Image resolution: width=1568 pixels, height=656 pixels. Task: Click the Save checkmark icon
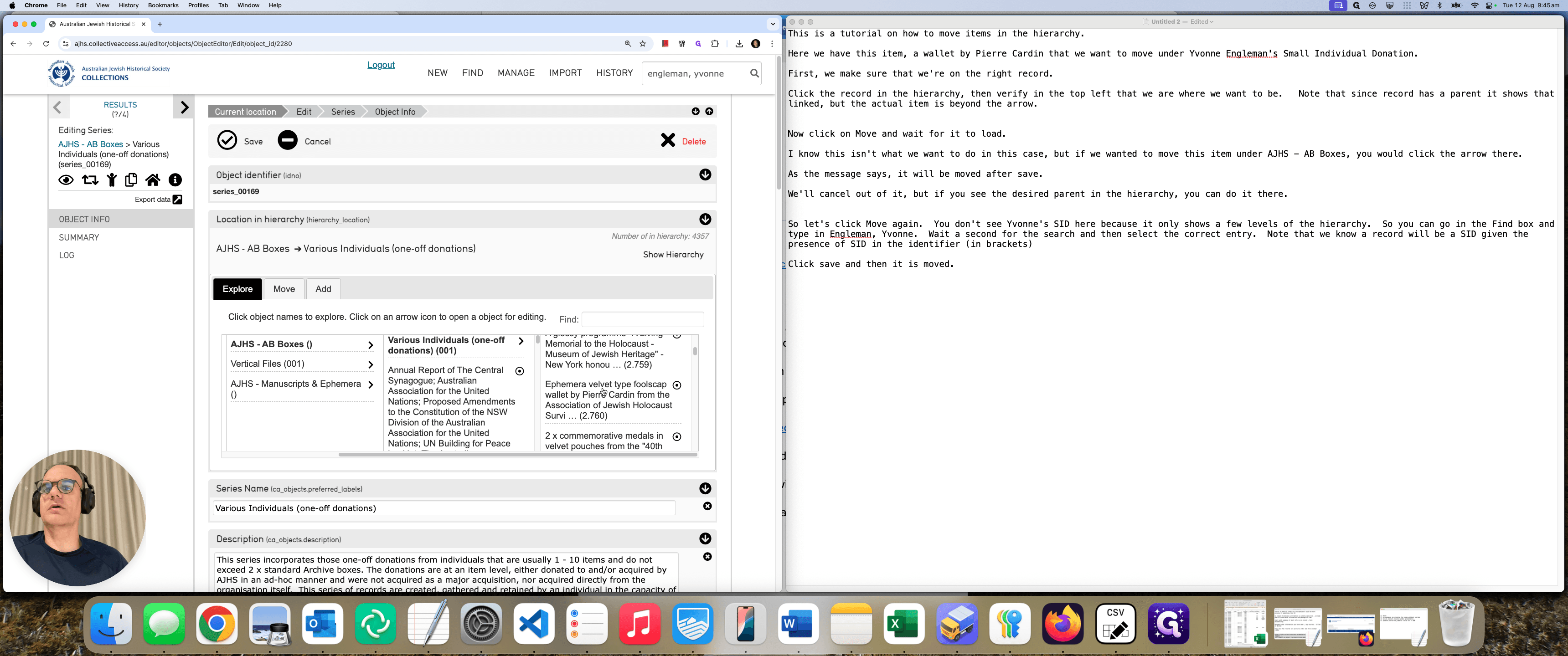coord(227,140)
